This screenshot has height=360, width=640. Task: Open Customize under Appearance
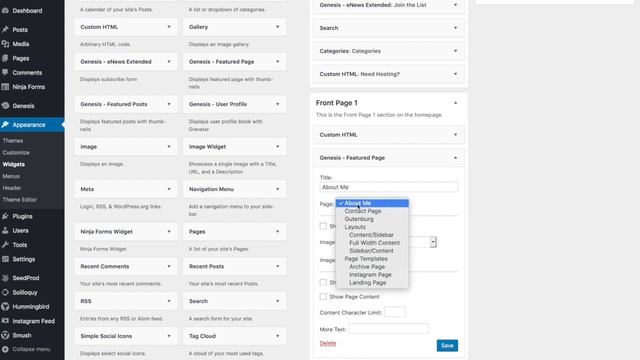point(16,152)
